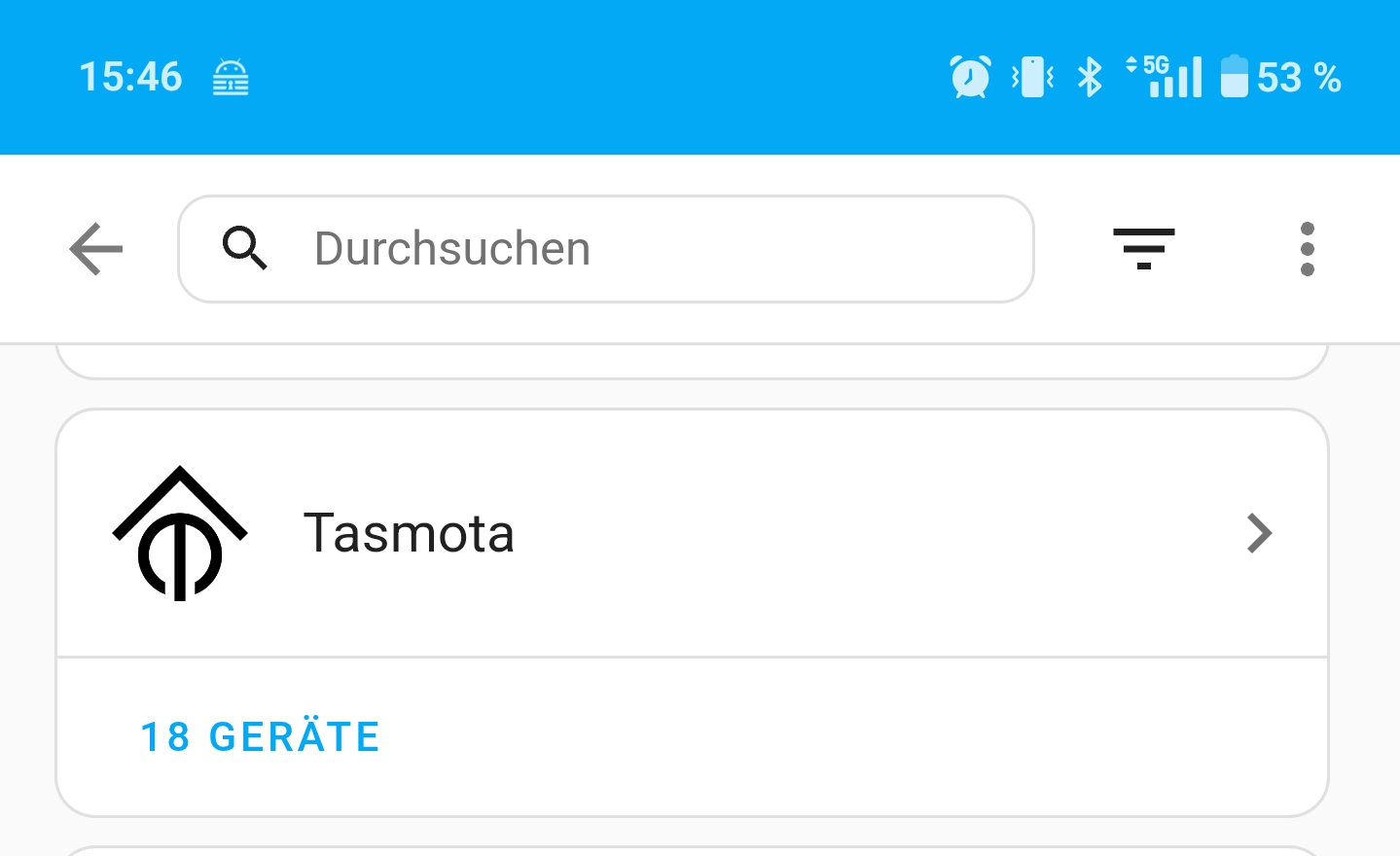
Task: Tap the back arrow
Action: [96, 249]
